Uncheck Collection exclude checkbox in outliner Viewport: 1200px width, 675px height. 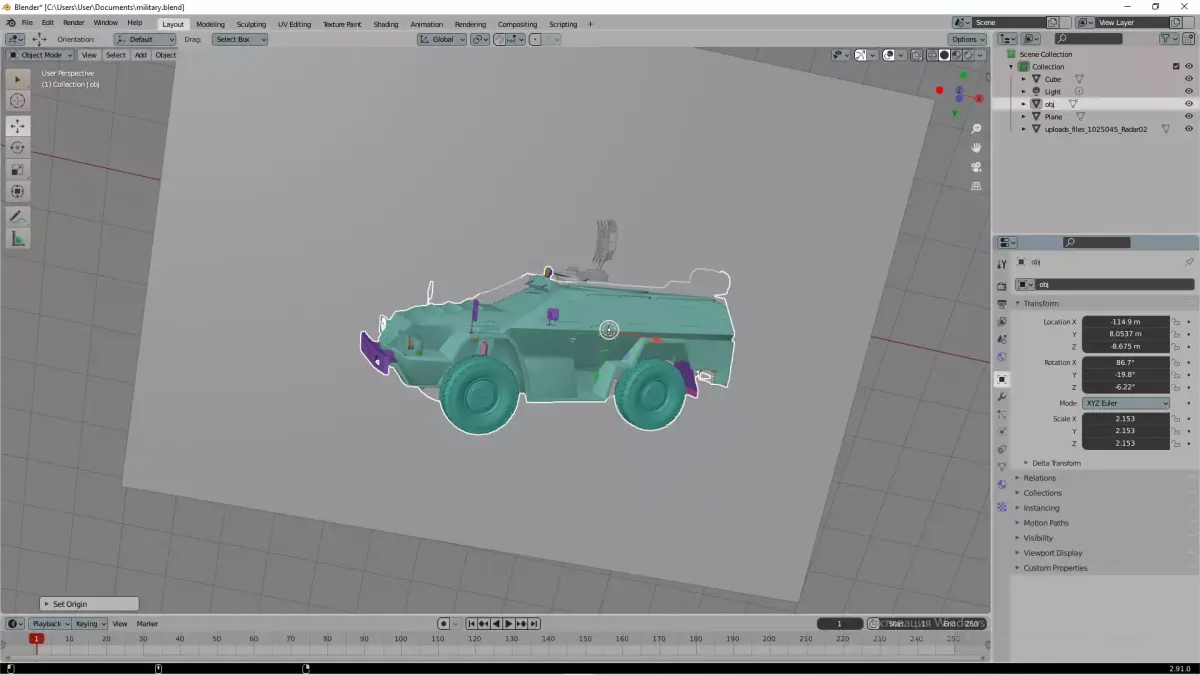click(x=1176, y=67)
